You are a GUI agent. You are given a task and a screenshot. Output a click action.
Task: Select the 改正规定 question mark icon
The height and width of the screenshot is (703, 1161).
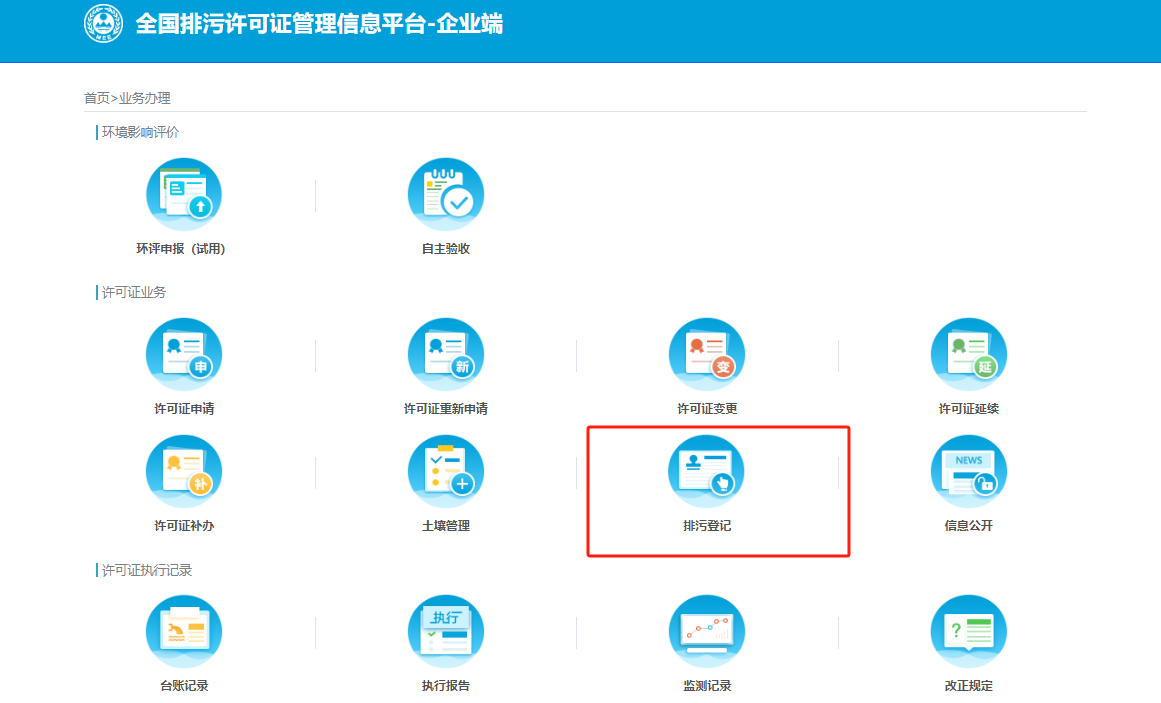click(968, 632)
